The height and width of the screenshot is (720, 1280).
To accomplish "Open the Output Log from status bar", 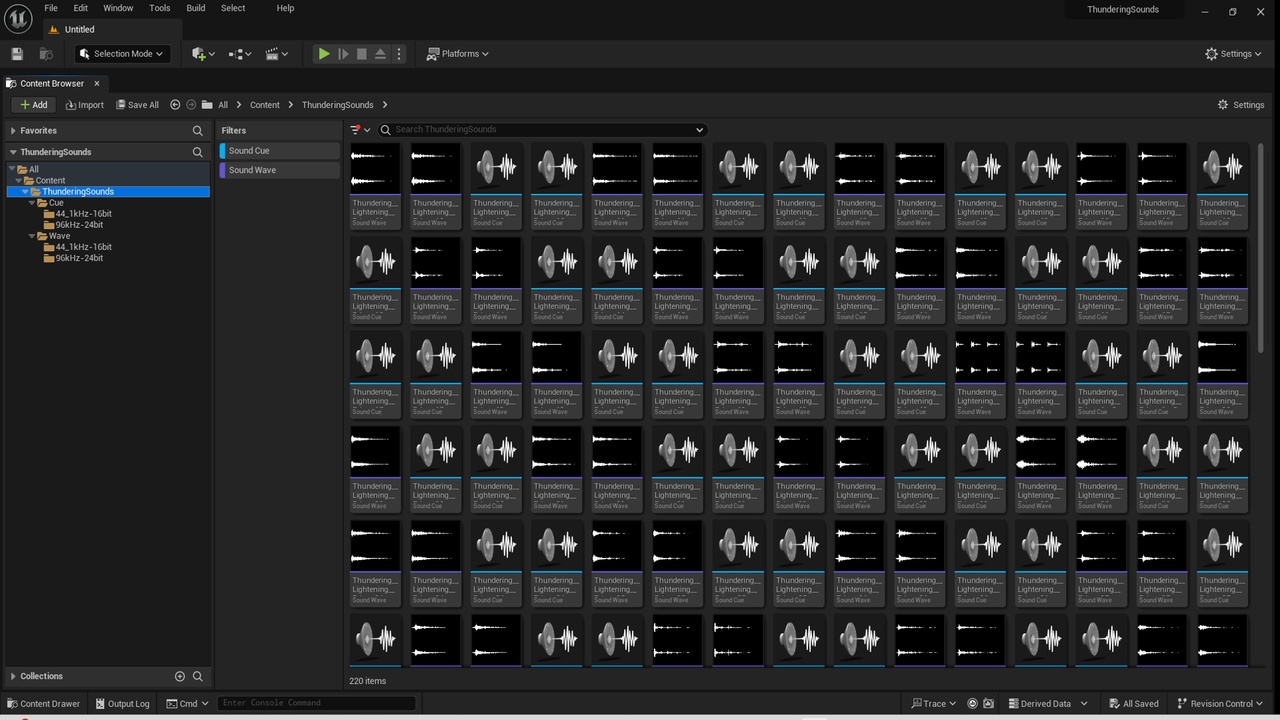I will tap(121, 704).
